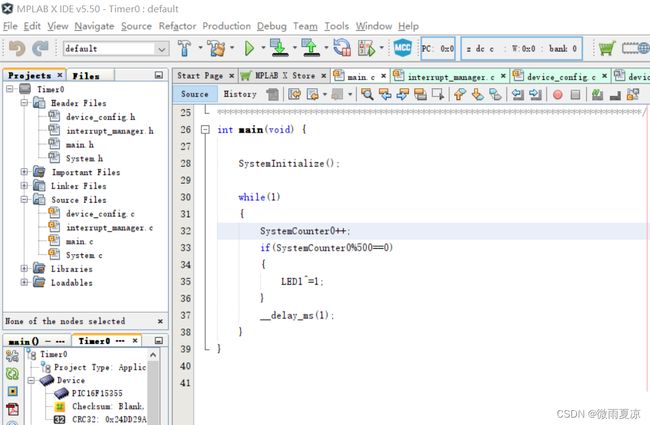Click the PC value field in toolbar

[x=438, y=49]
